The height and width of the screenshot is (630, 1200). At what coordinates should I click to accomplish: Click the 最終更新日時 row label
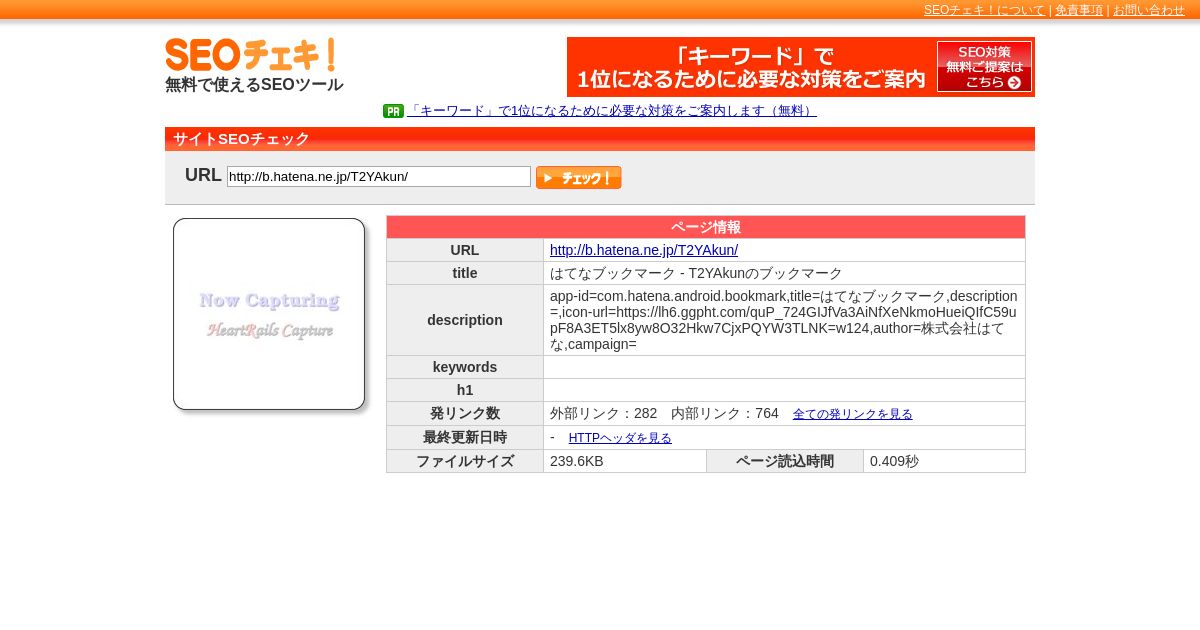click(465, 437)
